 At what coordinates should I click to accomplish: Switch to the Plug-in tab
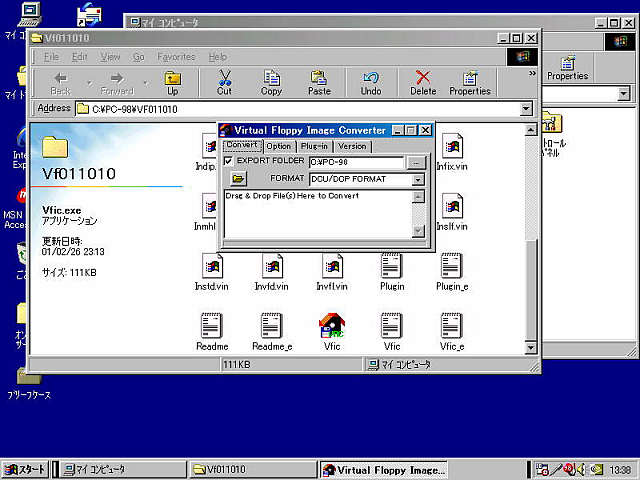click(314, 146)
